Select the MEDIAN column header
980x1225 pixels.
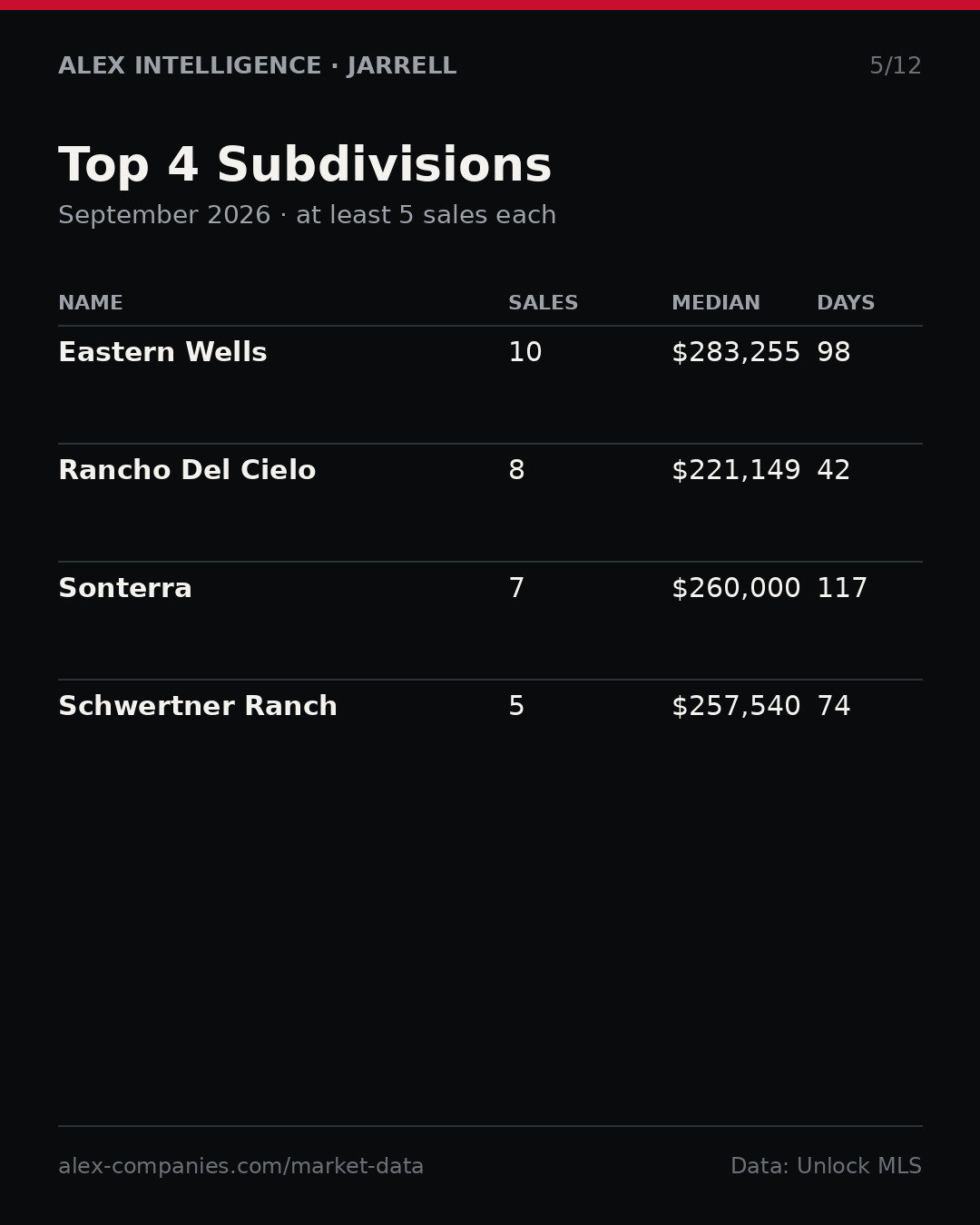point(715,303)
